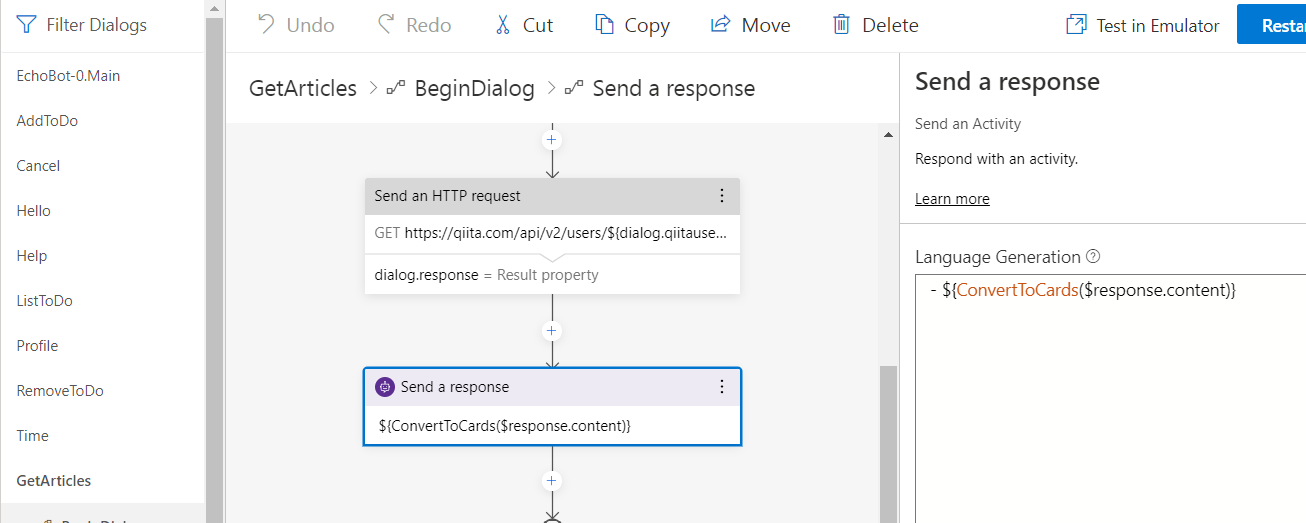Cut the selected action

point(523,25)
